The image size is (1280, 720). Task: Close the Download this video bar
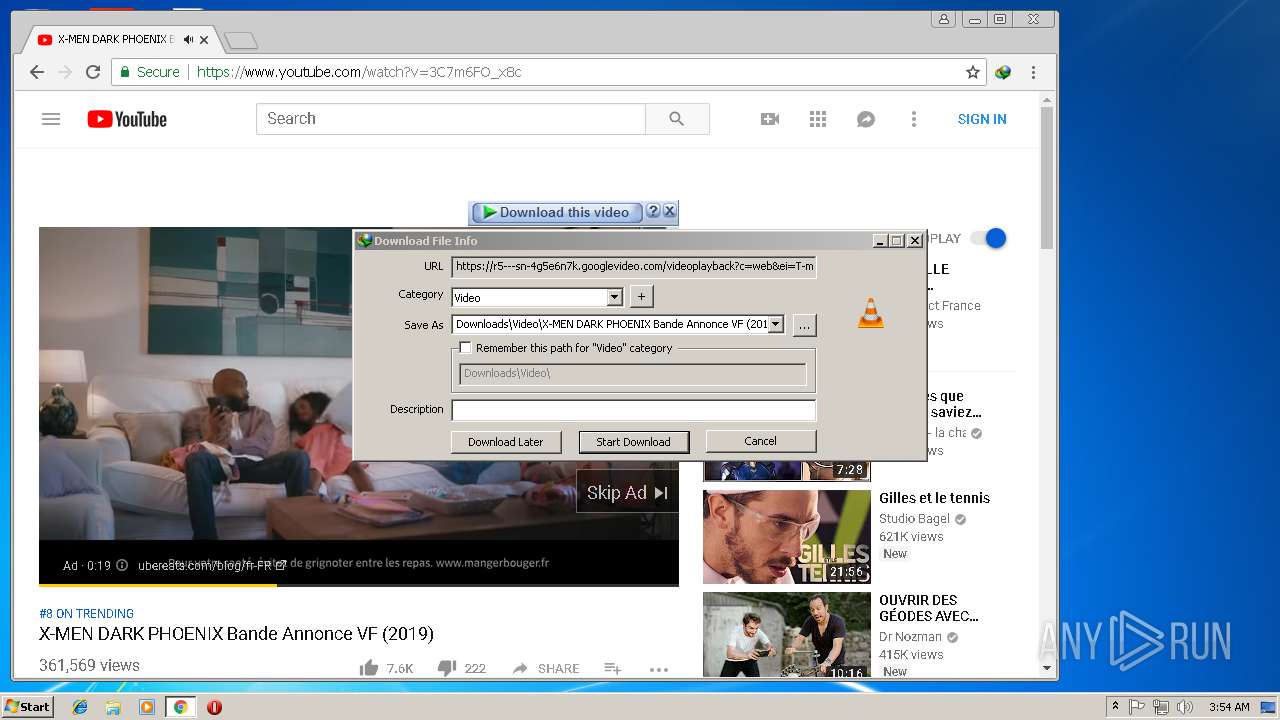click(670, 211)
